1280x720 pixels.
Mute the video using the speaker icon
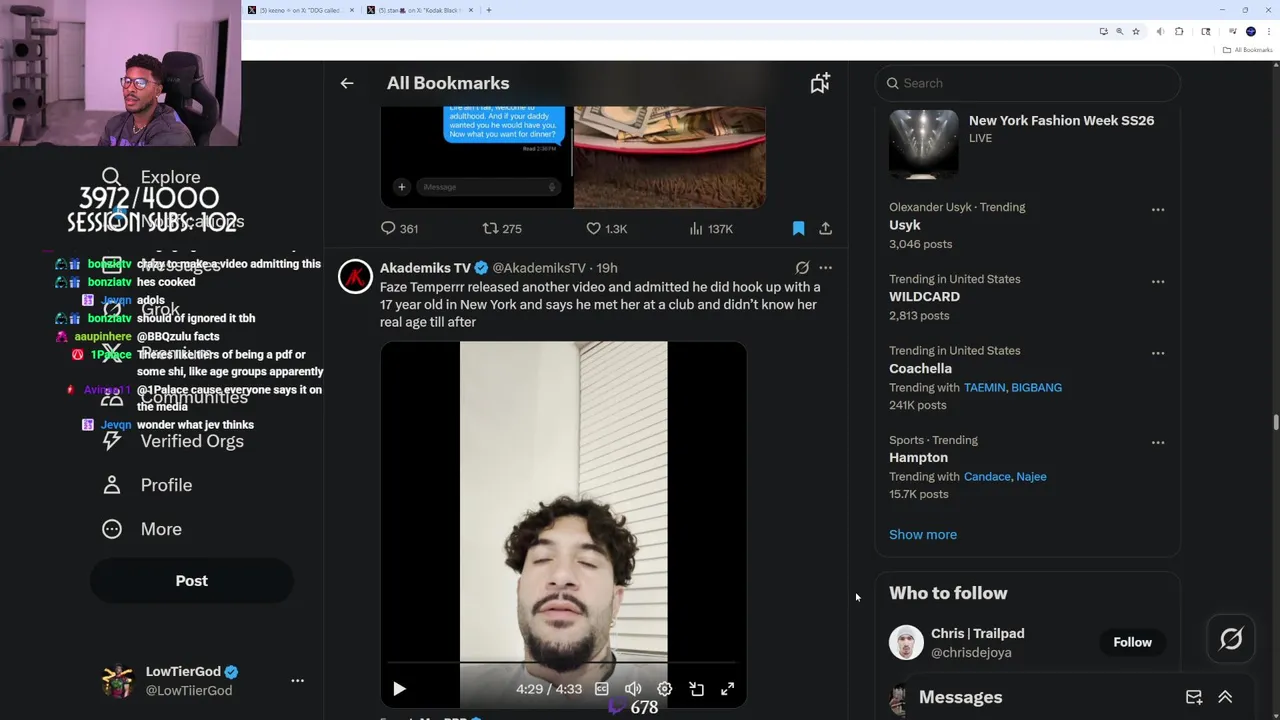click(x=633, y=689)
